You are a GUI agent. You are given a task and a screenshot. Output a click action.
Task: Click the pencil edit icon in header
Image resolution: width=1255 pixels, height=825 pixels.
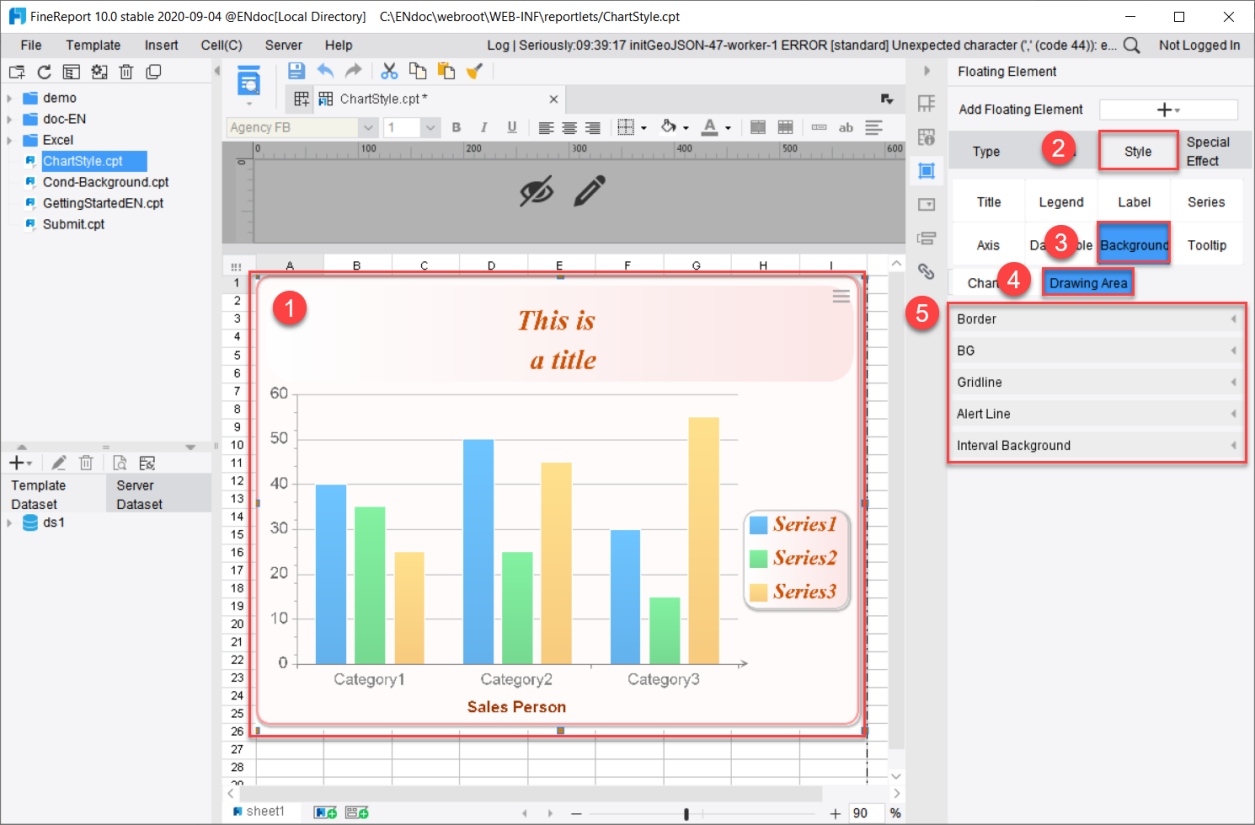[590, 191]
